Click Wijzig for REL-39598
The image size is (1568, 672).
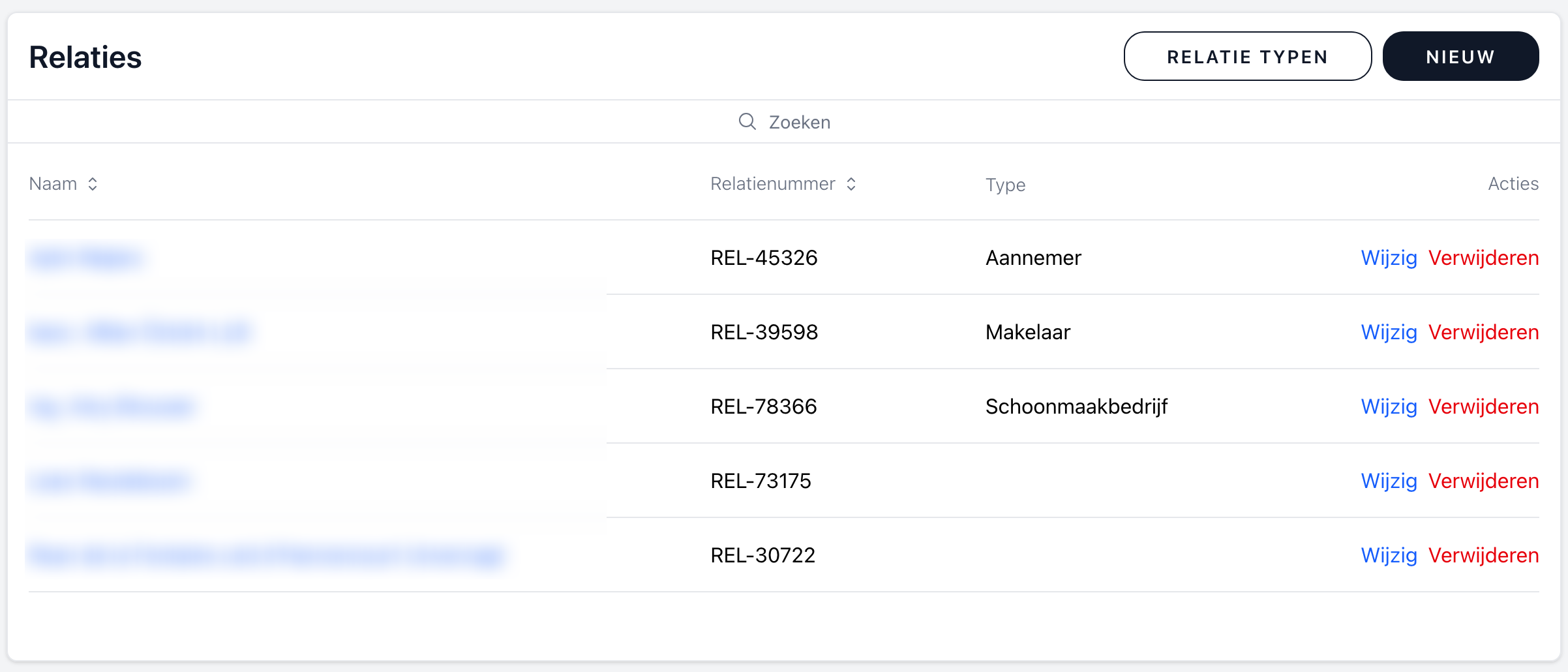(1389, 332)
